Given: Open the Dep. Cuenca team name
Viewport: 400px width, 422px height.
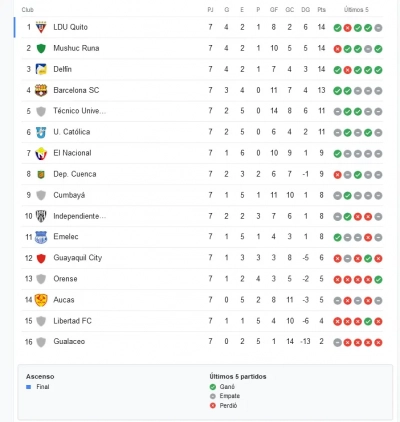Looking at the screenshot, I should point(75,174).
